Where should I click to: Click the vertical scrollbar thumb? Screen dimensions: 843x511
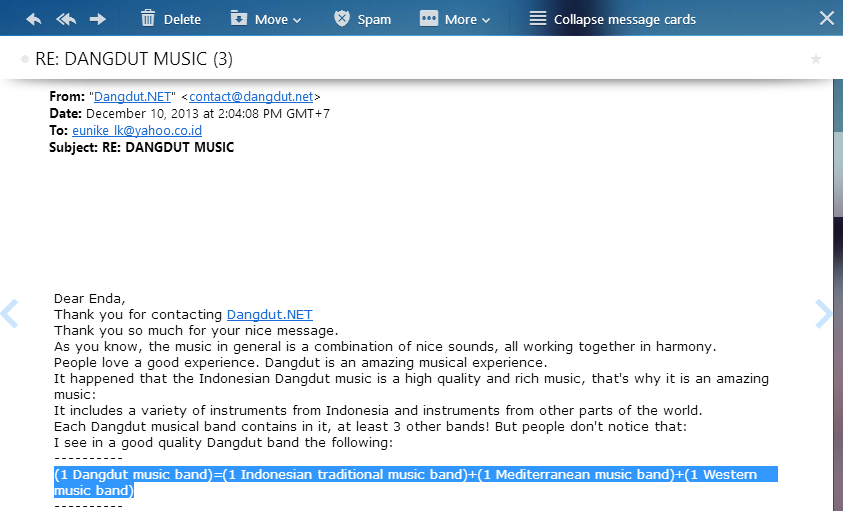tap(838, 148)
